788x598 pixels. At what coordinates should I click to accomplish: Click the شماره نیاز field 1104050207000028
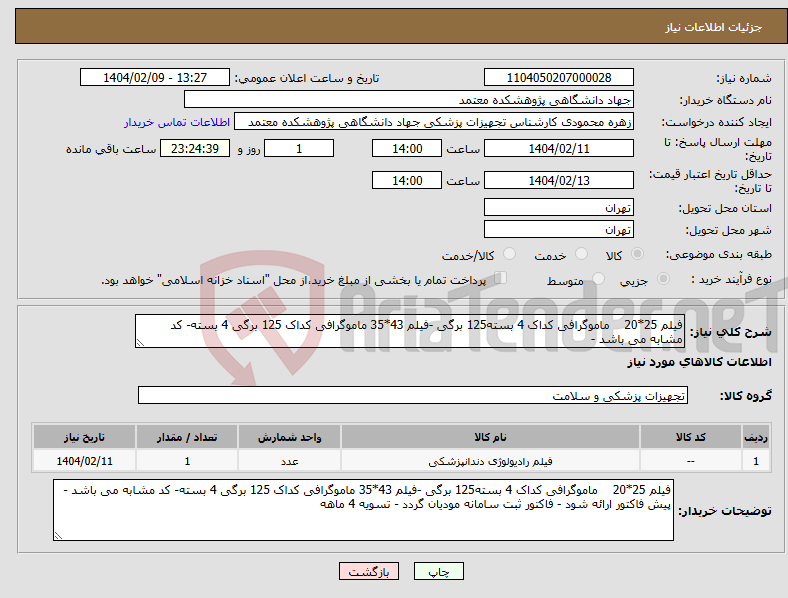(x=559, y=77)
